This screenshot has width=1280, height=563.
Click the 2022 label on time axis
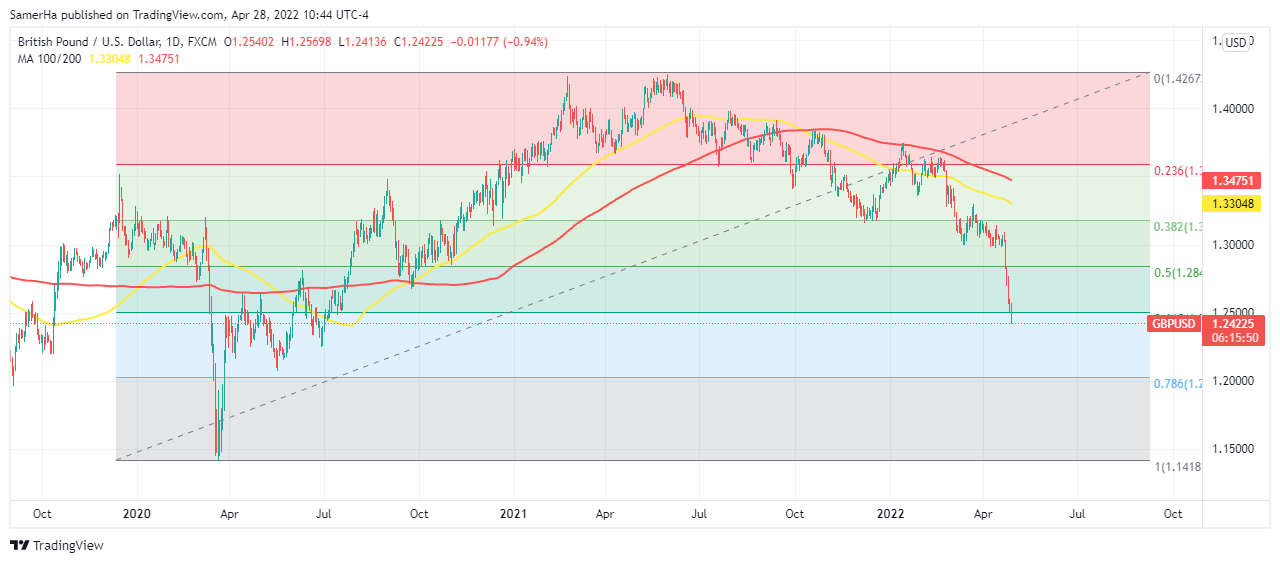coord(889,514)
